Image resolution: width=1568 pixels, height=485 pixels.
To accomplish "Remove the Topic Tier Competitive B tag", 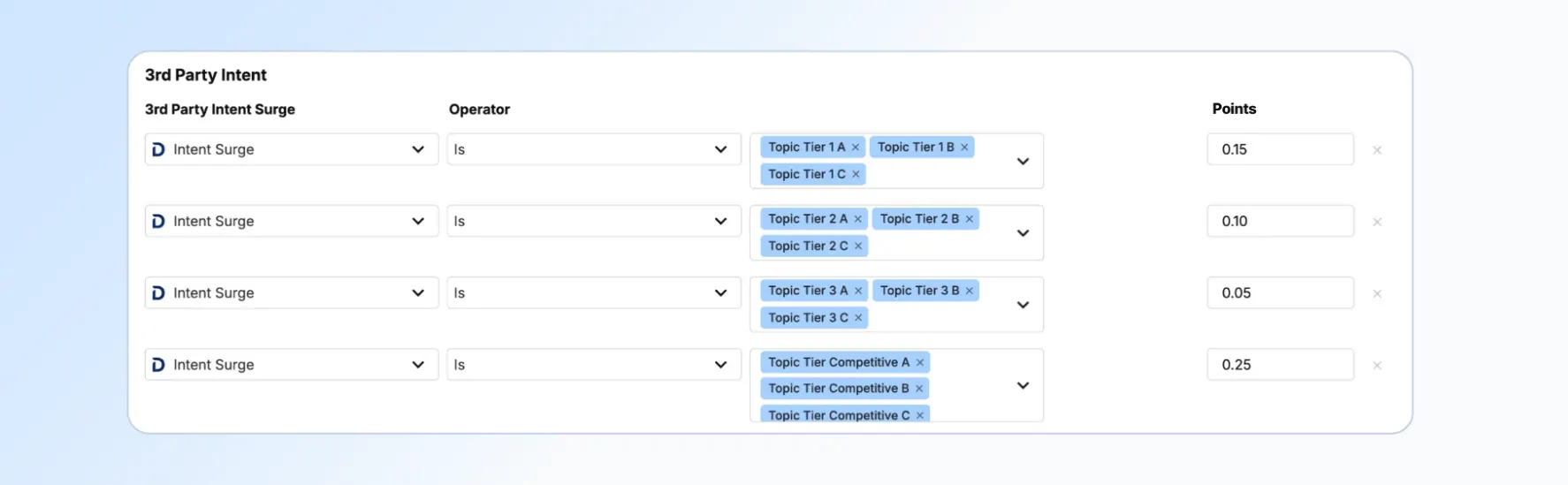I will tap(919, 389).
